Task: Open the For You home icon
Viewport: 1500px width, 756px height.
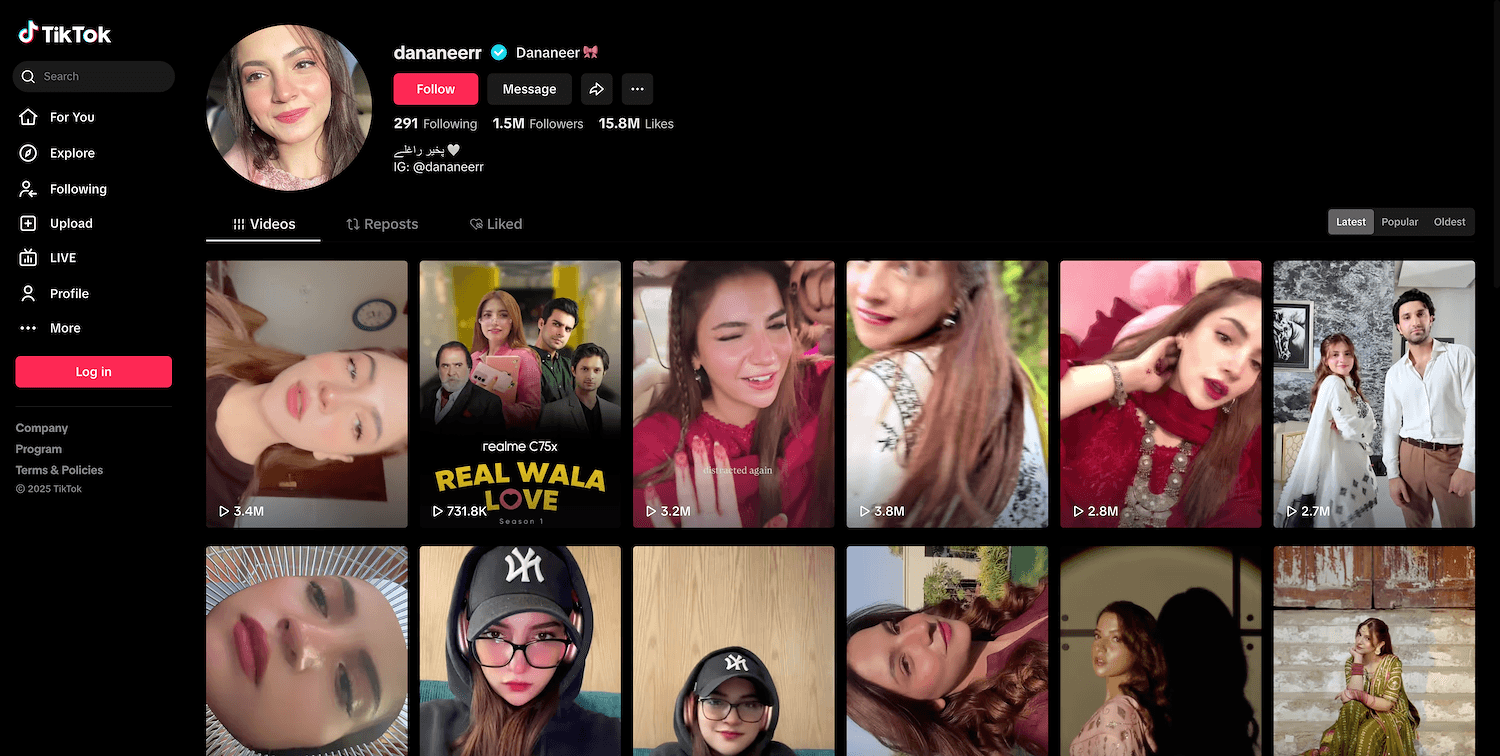Action: pyautogui.click(x=29, y=117)
